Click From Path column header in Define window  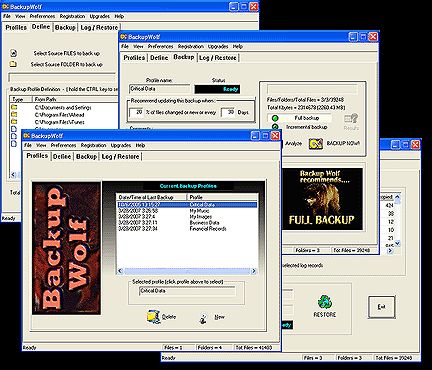(75, 99)
